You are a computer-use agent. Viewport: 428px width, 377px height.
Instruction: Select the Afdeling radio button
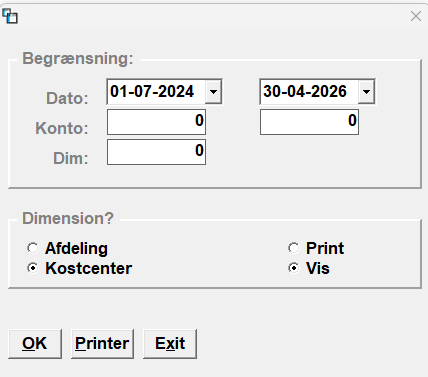33,248
